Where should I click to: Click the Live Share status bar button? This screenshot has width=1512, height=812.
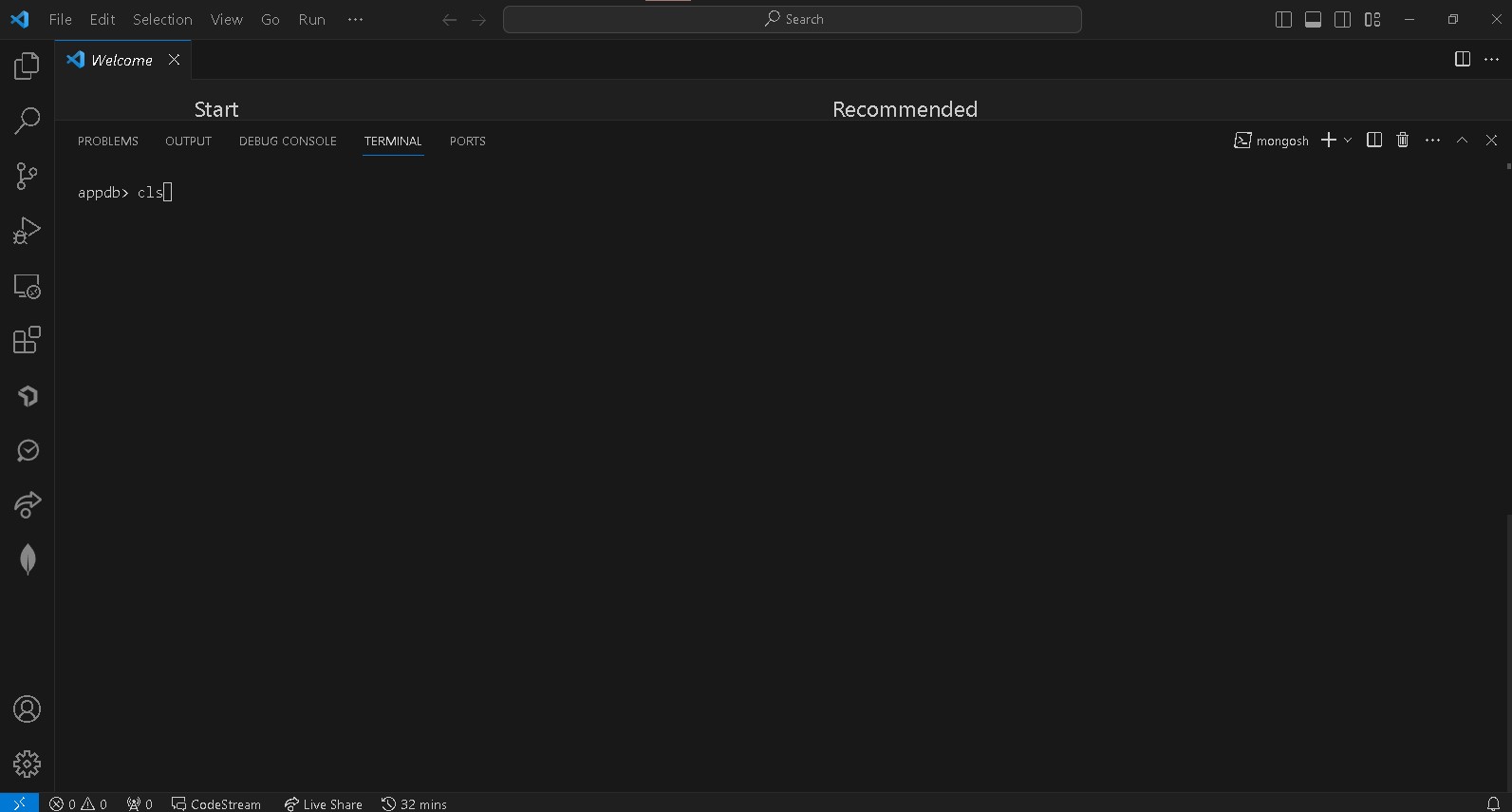323,803
